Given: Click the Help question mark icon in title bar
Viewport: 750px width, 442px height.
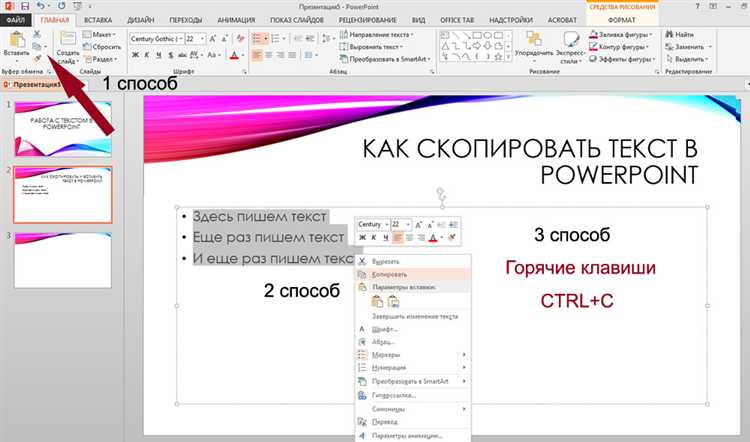Looking at the screenshot, I should pyautogui.click(x=698, y=6).
